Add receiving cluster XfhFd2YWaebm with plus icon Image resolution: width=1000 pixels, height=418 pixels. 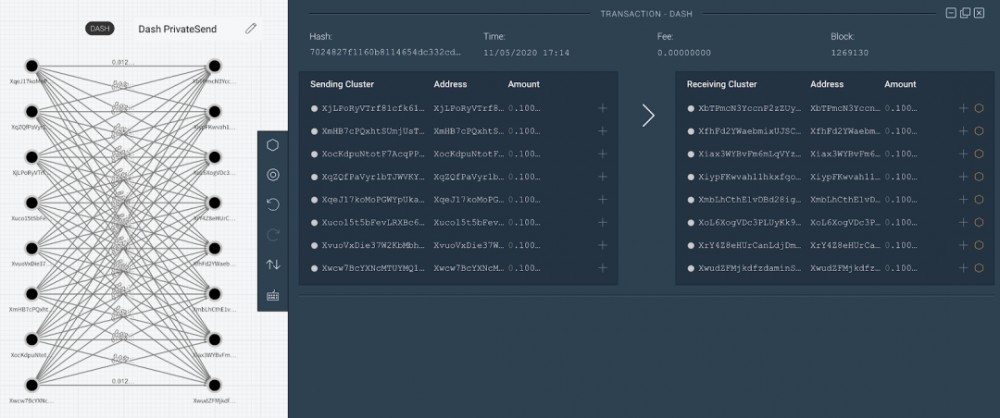point(964,131)
